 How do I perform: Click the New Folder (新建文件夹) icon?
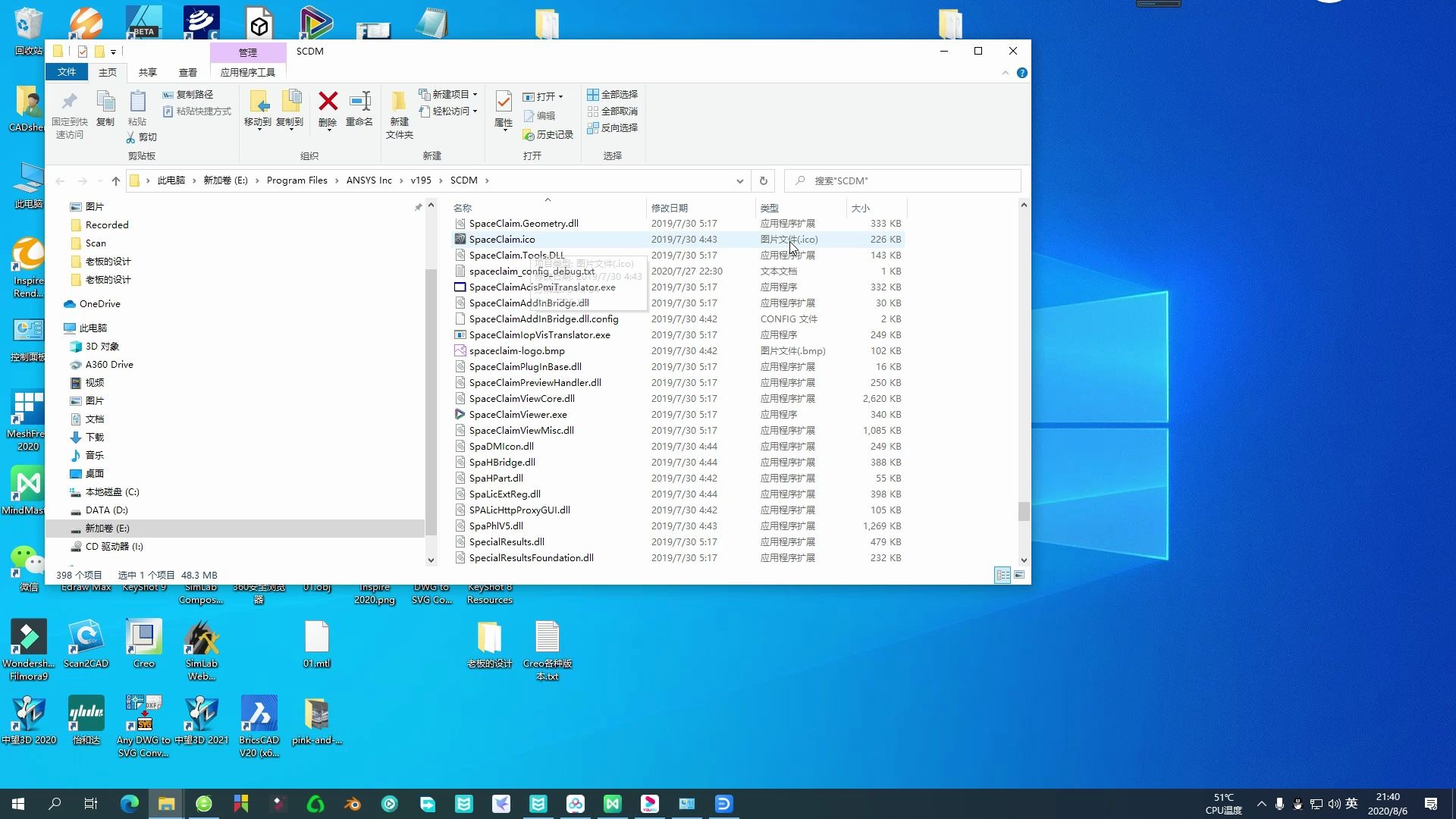pyautogui.click(x=399, y=102)
